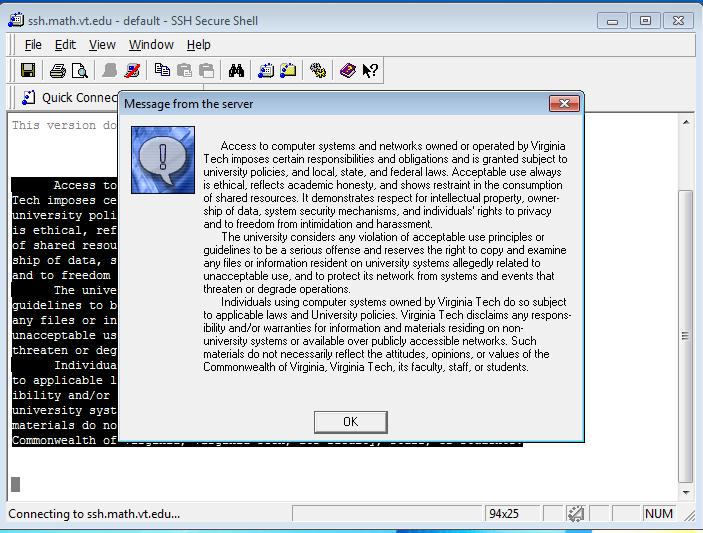This screenshot has height=533, width=703.
Task: Click OK in the server message dialog
Action: (x=351, y=422)
